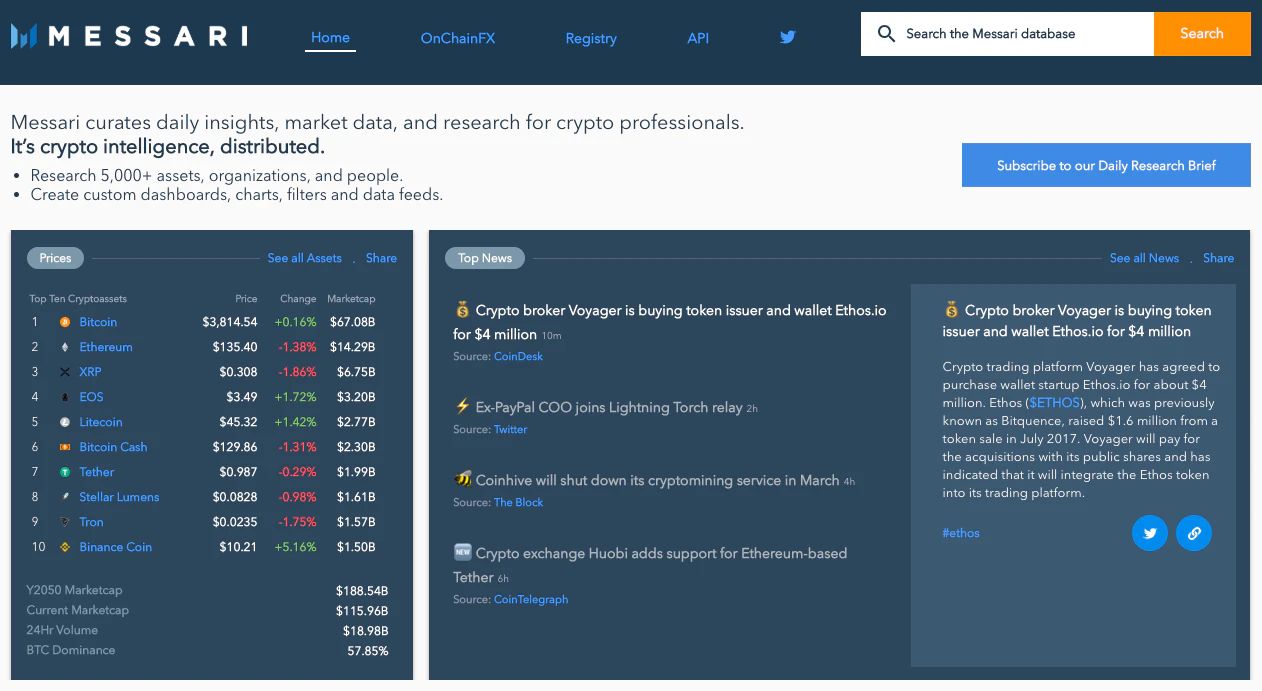Screen dimensions: 1262x691
Task: Select the Ex-PayPal COO Lightning Torch headline
Action: click(x=609, y=407)
